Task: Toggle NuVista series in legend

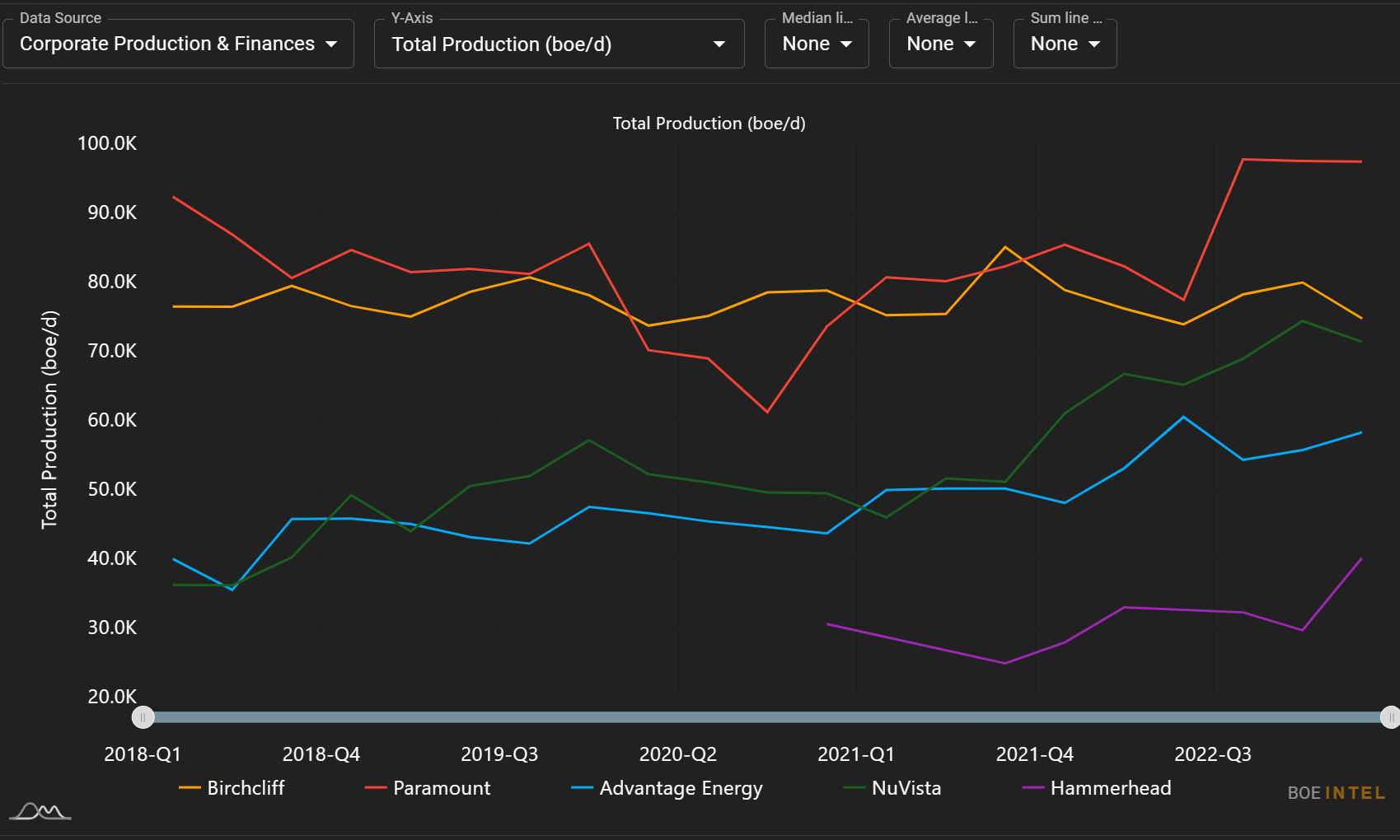Action: pos(892,788)
